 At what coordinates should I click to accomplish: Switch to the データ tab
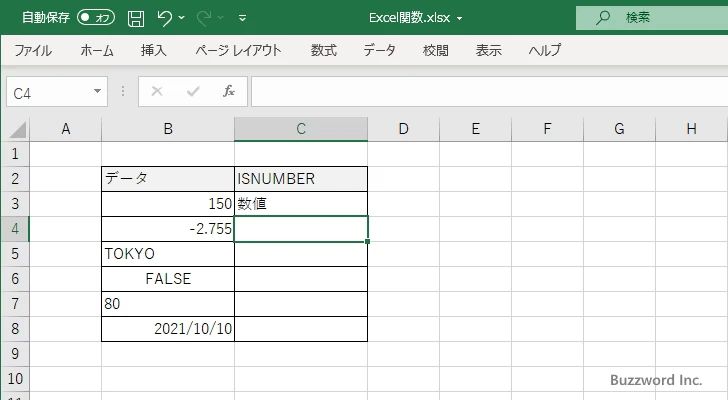tap(379, 50)
